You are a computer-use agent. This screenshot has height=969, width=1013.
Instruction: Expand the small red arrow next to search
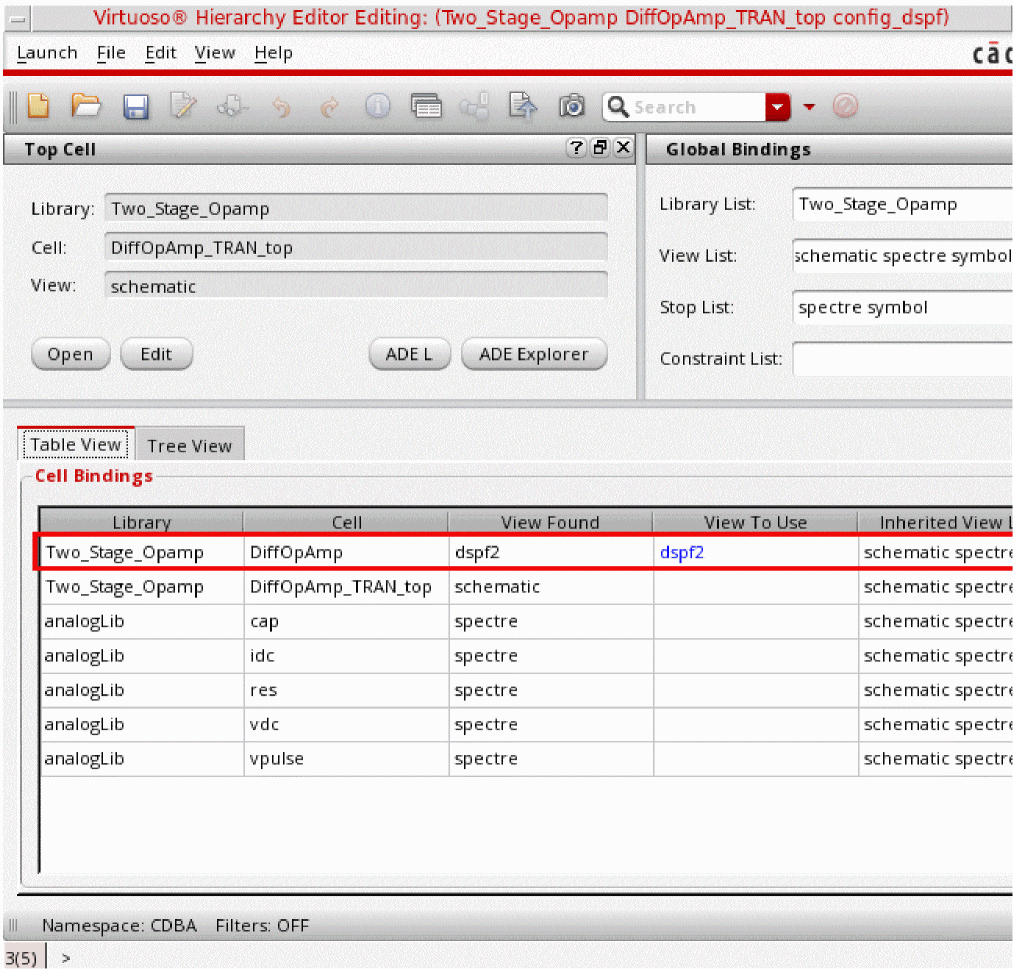click(x=809, y=107)
